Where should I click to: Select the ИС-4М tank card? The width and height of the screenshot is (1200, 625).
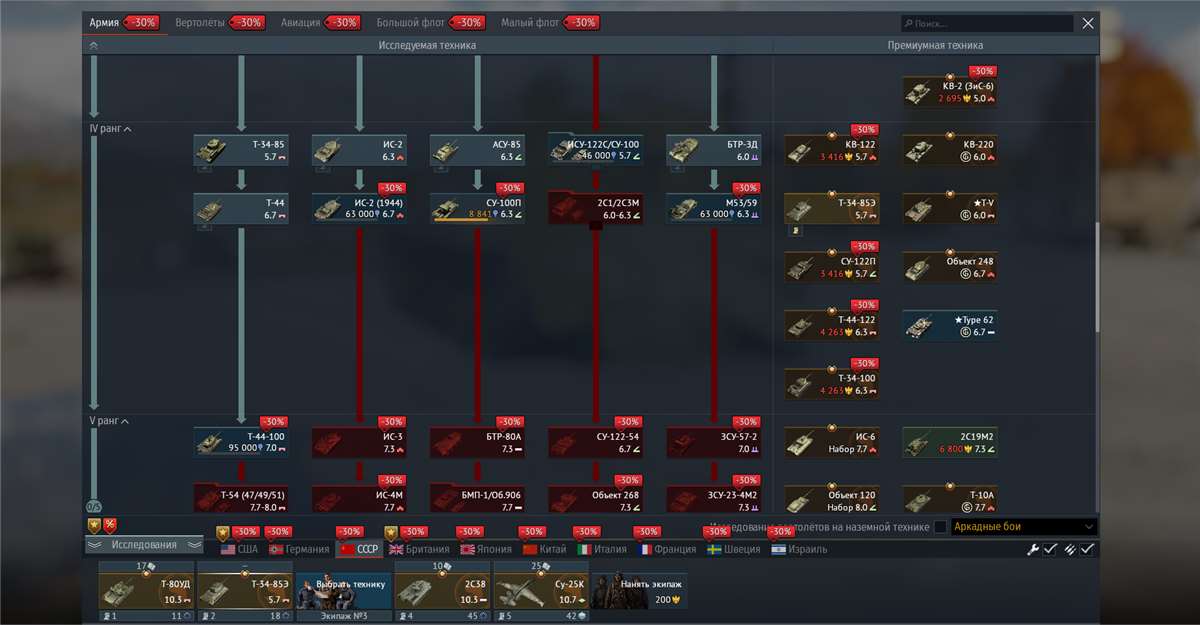(359, 500)
